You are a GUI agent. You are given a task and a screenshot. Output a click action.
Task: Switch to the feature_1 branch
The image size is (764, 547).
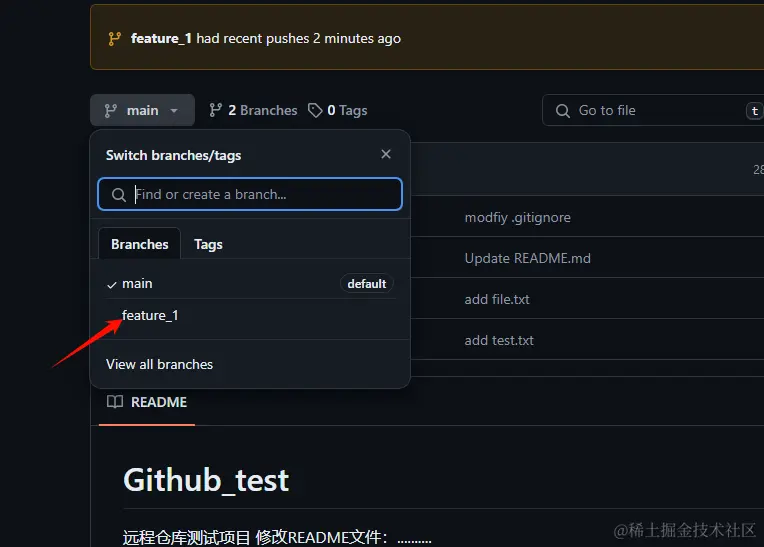250,316
